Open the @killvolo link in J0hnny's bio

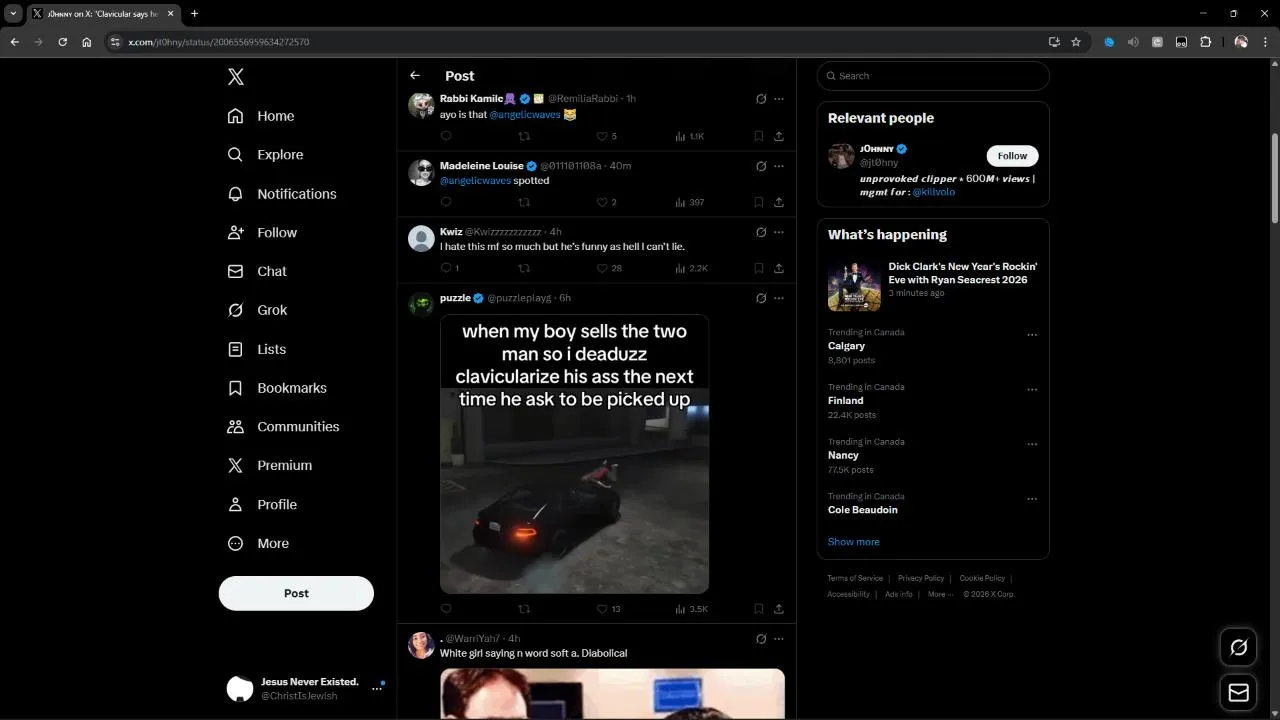(933, 192)
